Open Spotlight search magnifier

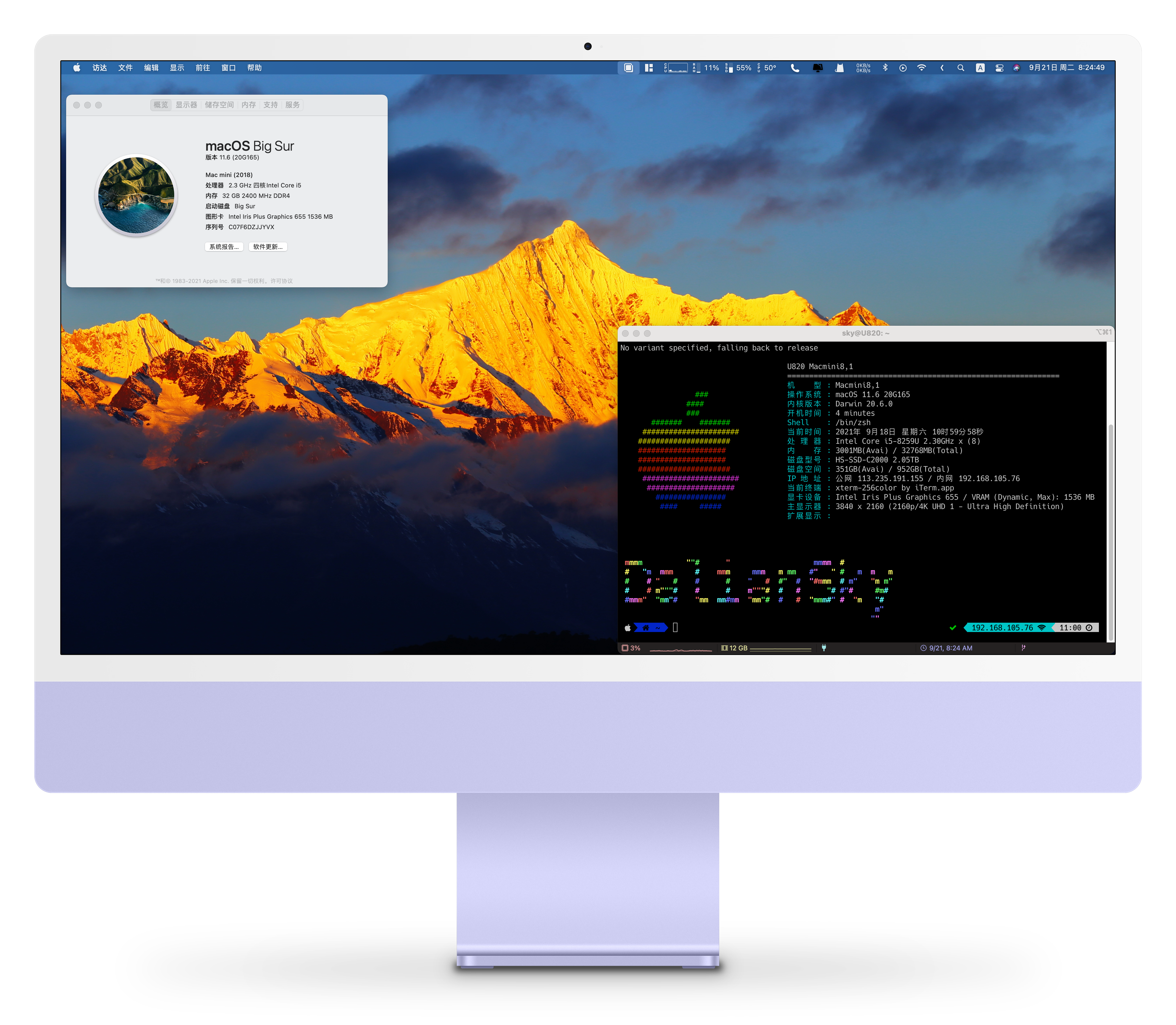click(961, 68)
